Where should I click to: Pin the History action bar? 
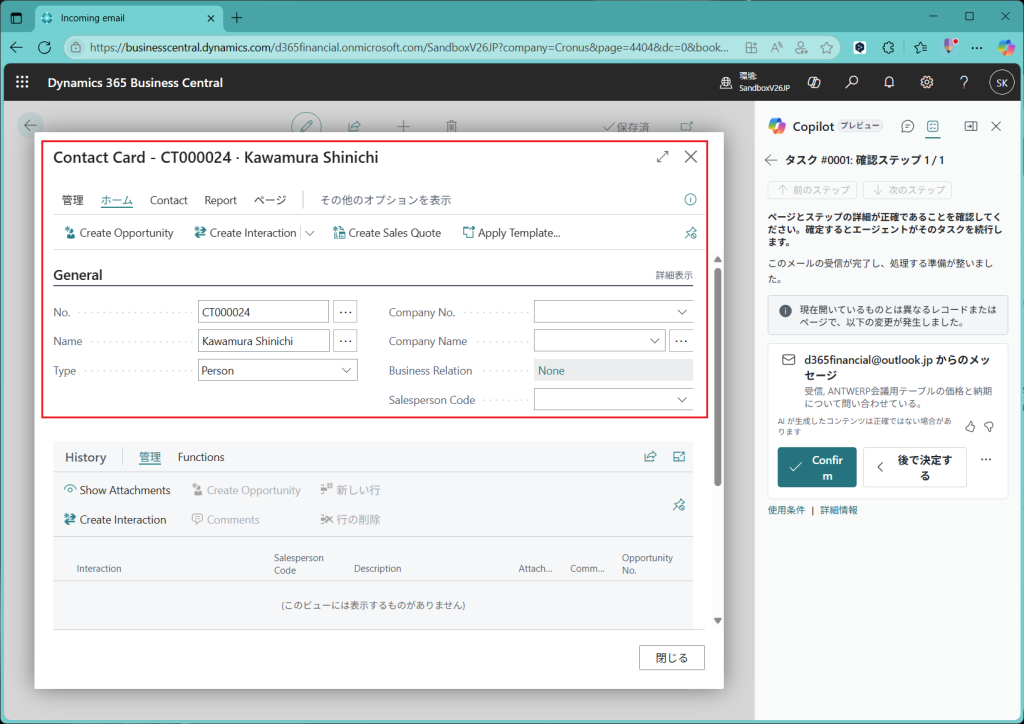679,505
